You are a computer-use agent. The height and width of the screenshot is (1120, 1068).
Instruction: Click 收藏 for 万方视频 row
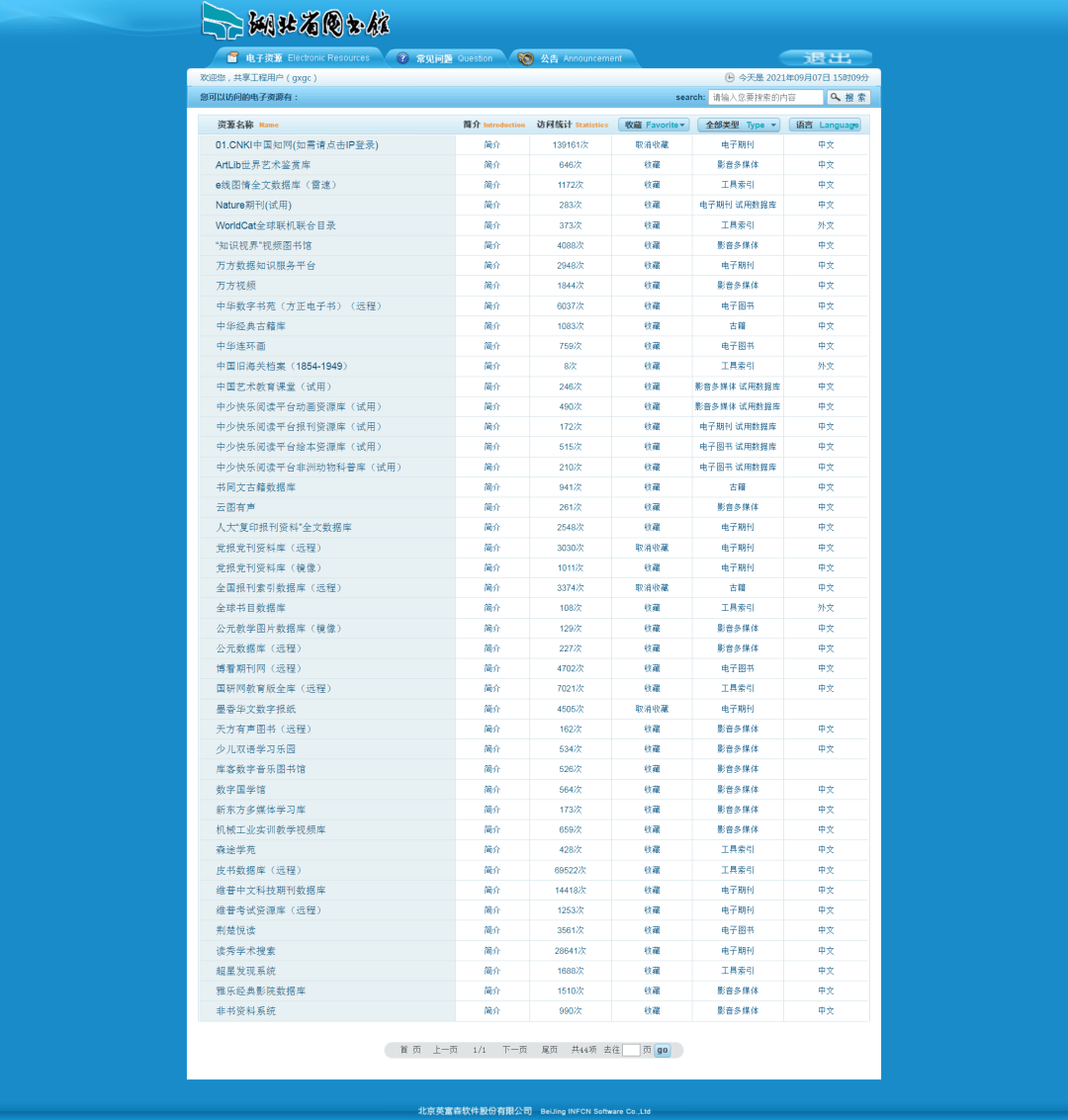(x=652, y=286)
